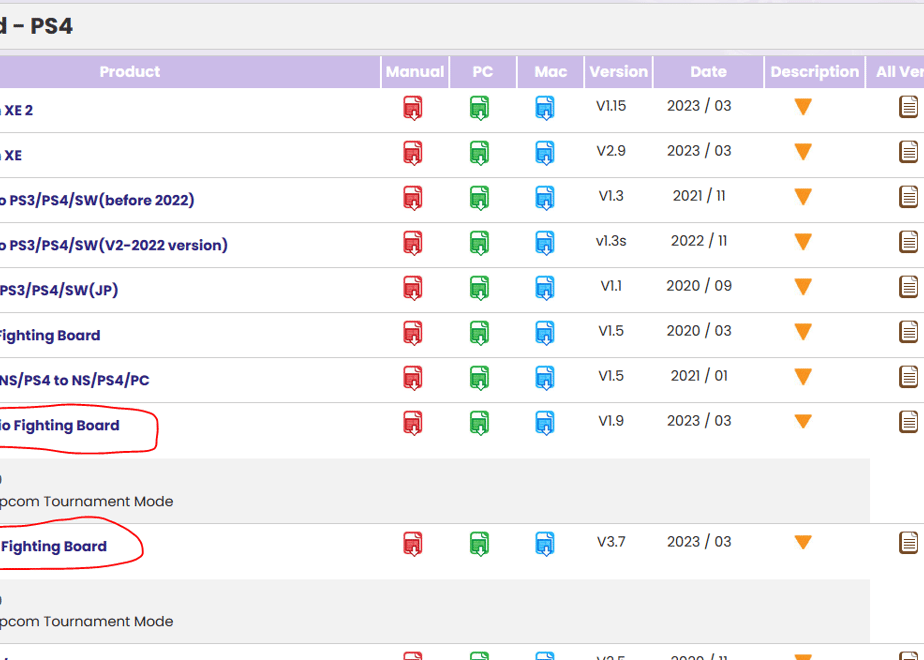Download the manual for XE 2
Screen dimensions: 924x660
413,108
